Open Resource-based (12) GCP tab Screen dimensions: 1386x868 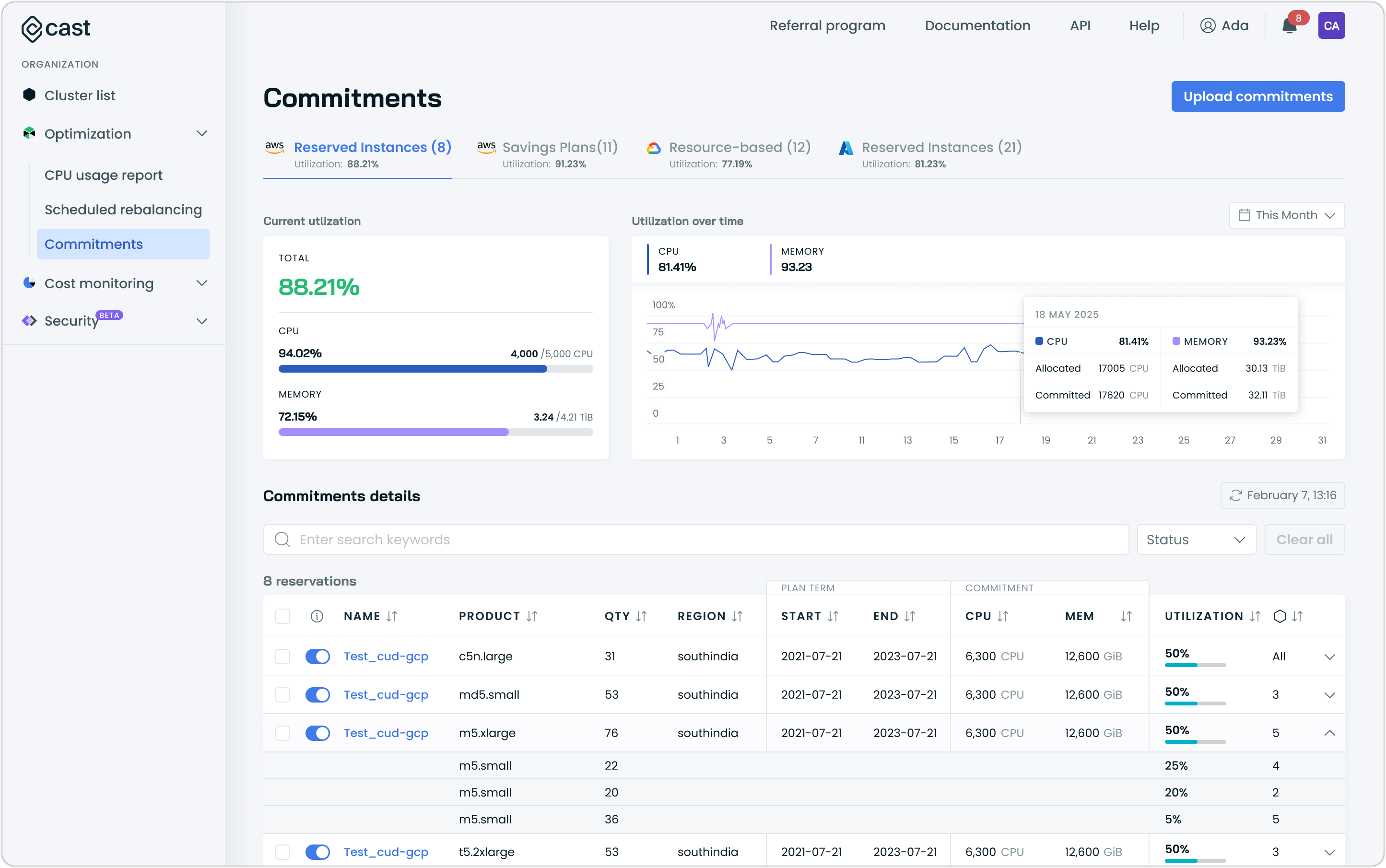click(739, 148)
